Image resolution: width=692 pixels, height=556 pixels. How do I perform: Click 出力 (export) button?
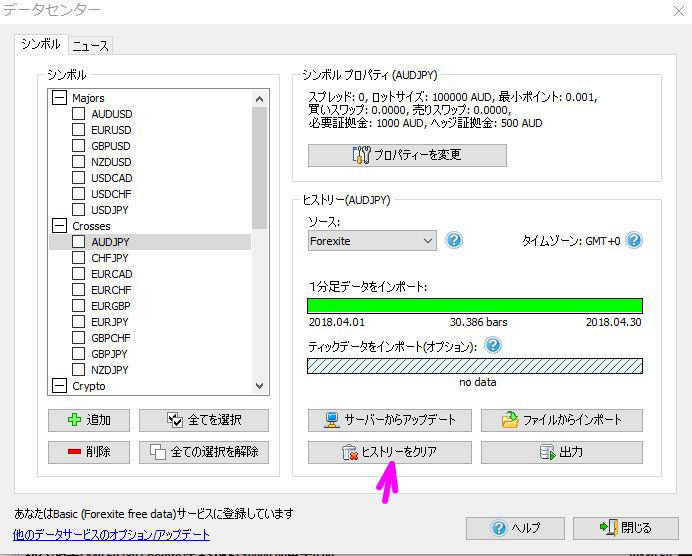pyautogui.click(x=561, y=452)
